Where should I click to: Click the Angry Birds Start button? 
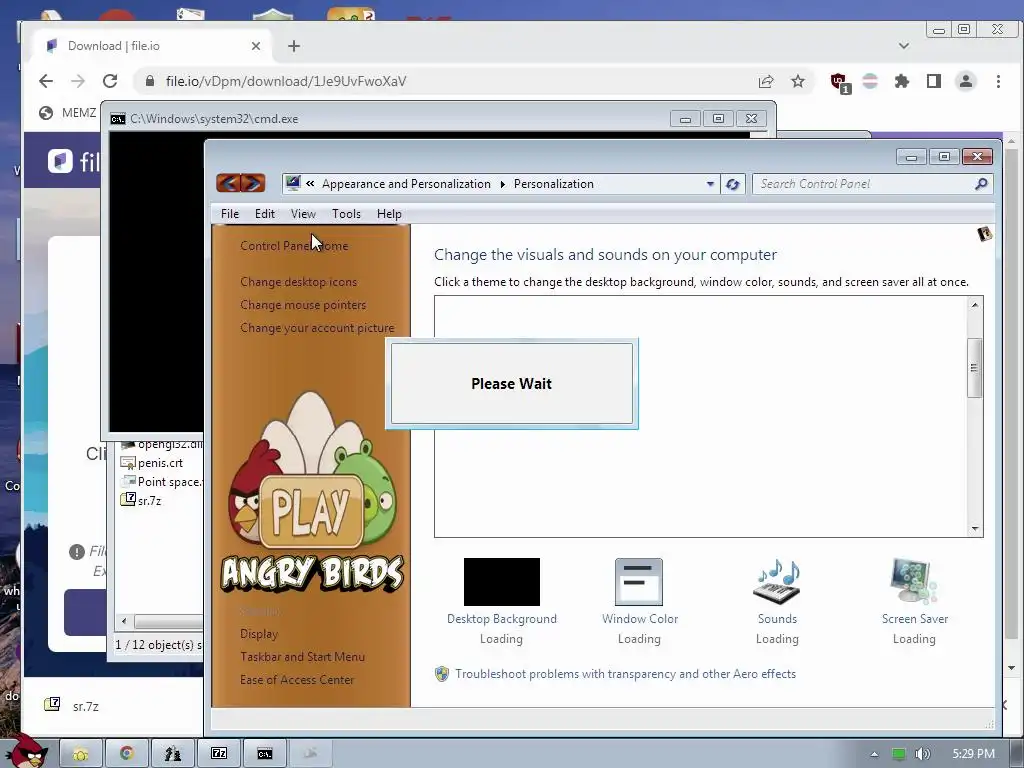click(27, 751)
